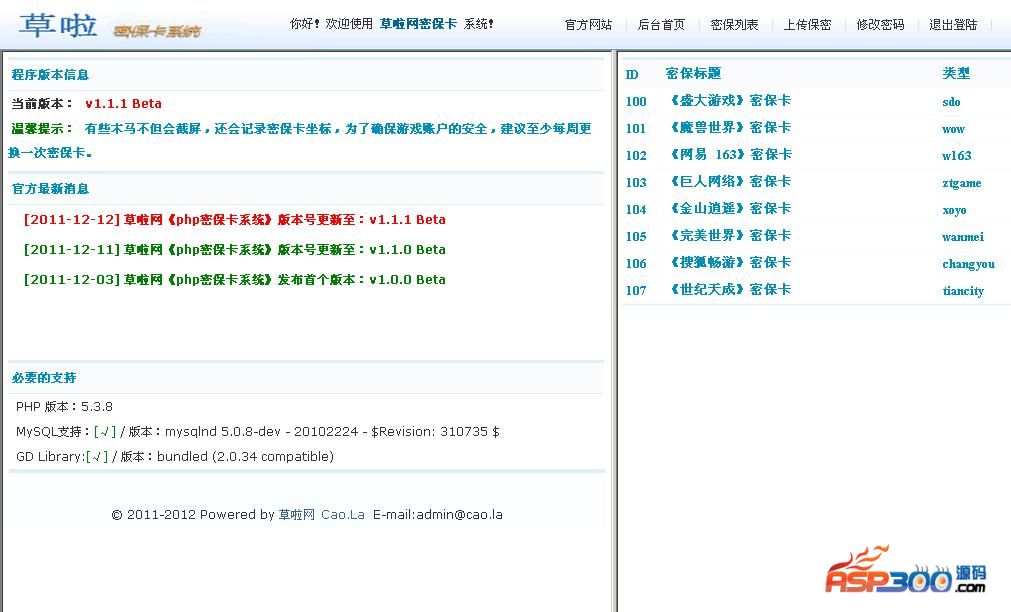
Task: Open the 2011-12-11 v1.1.0 Beta news item
Action: click(234, 250)
